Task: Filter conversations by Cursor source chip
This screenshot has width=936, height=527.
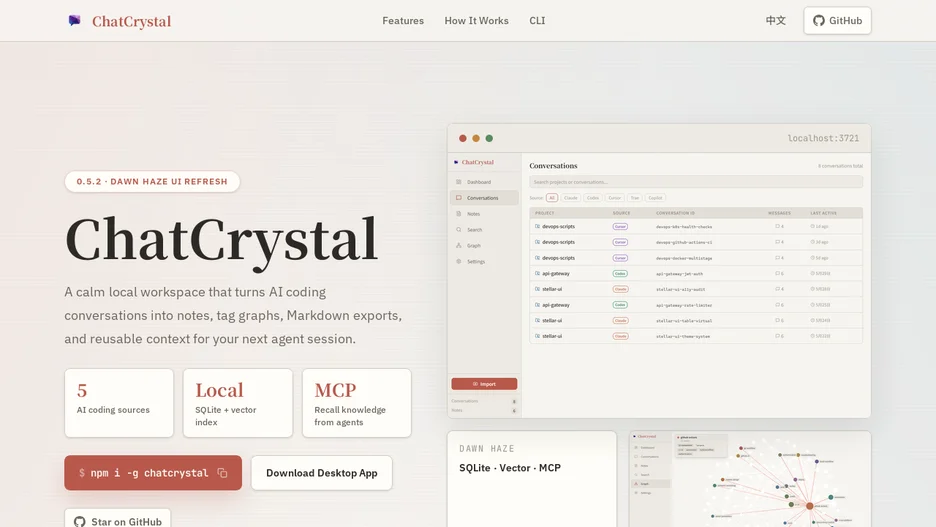Action: 614,198
